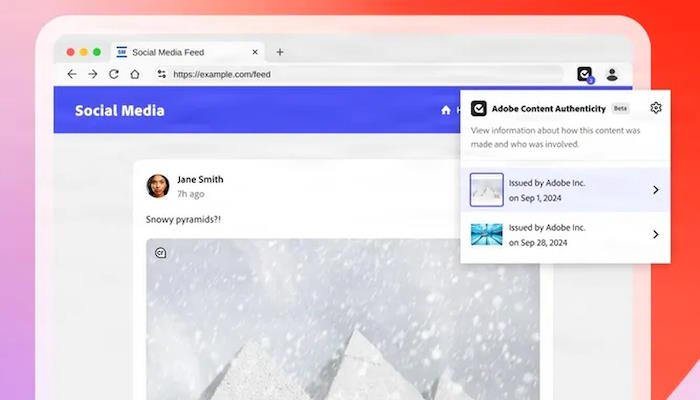Open Jane Smith's profile picture
The height and width of the screenshot is (400, 700).
coord(158,186)
